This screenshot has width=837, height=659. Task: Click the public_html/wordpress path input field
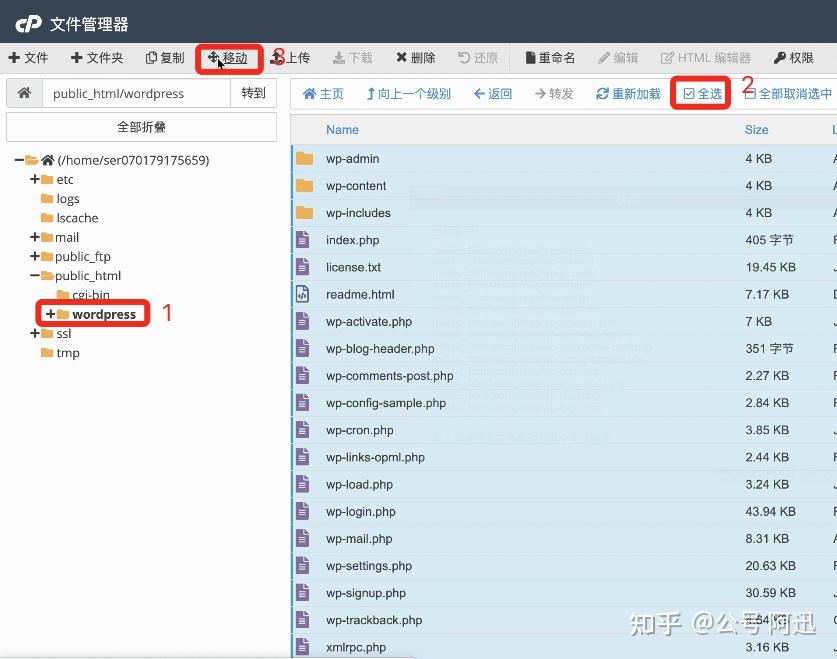pos(136,93)
